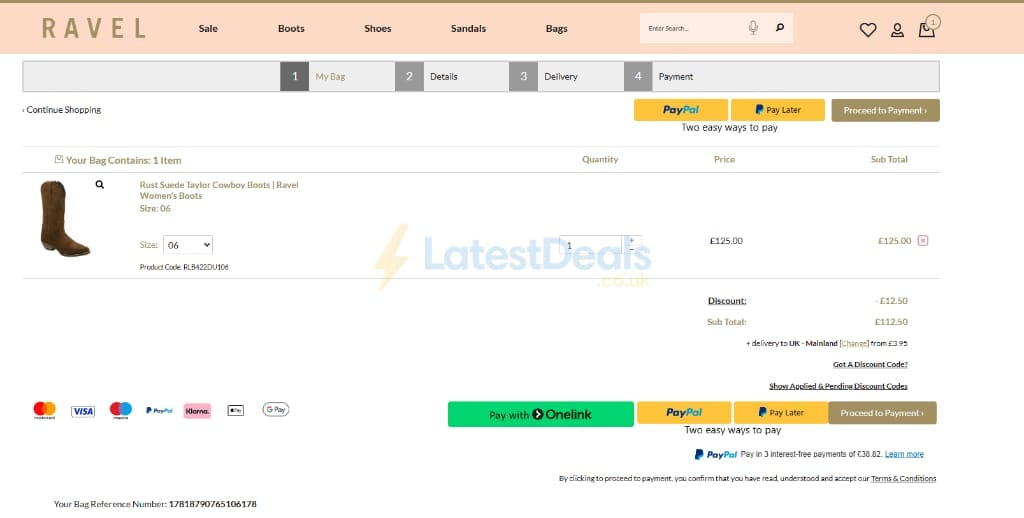Click the Google Pay badge
This screenshot has width=1024, height=518.
[276, 410]
